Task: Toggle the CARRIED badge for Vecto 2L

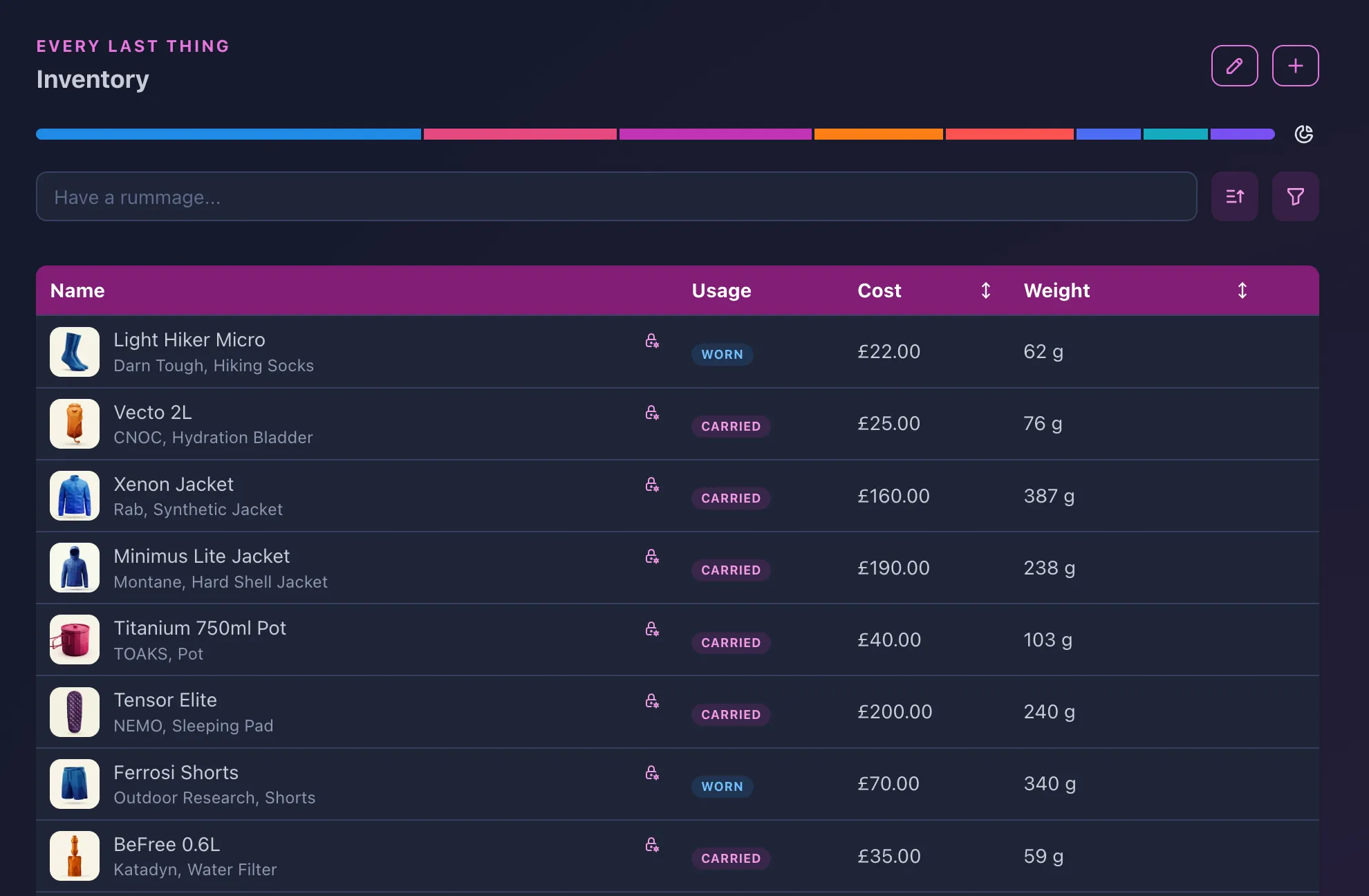Action: tap(731, 426)
